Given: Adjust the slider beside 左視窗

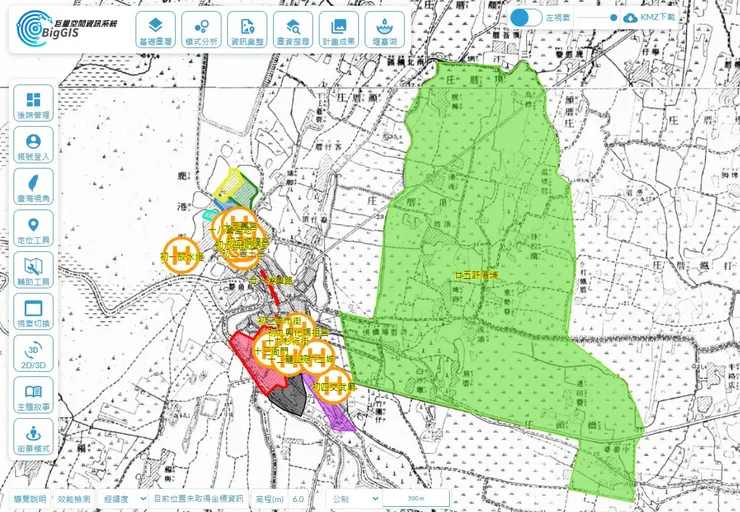Looking at the screenshot, I should 597,18.
